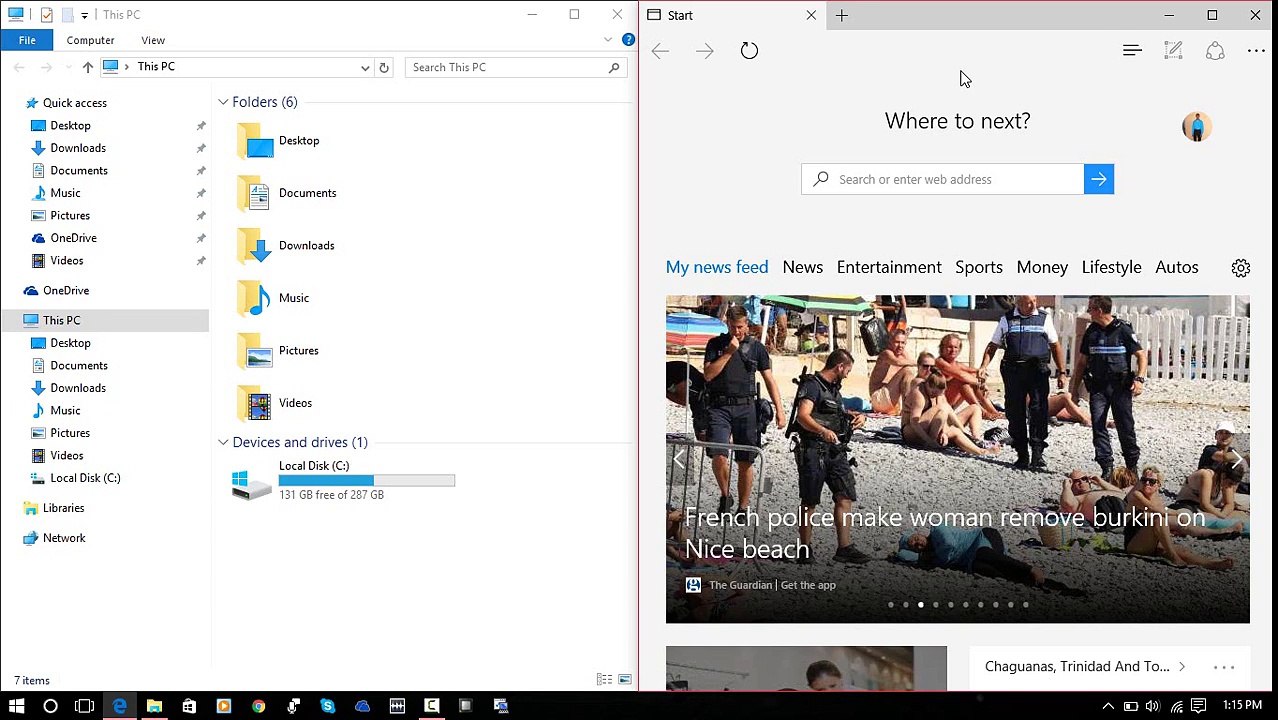
Task: Click the blue go arrow button
Action: coord(1099,179)
